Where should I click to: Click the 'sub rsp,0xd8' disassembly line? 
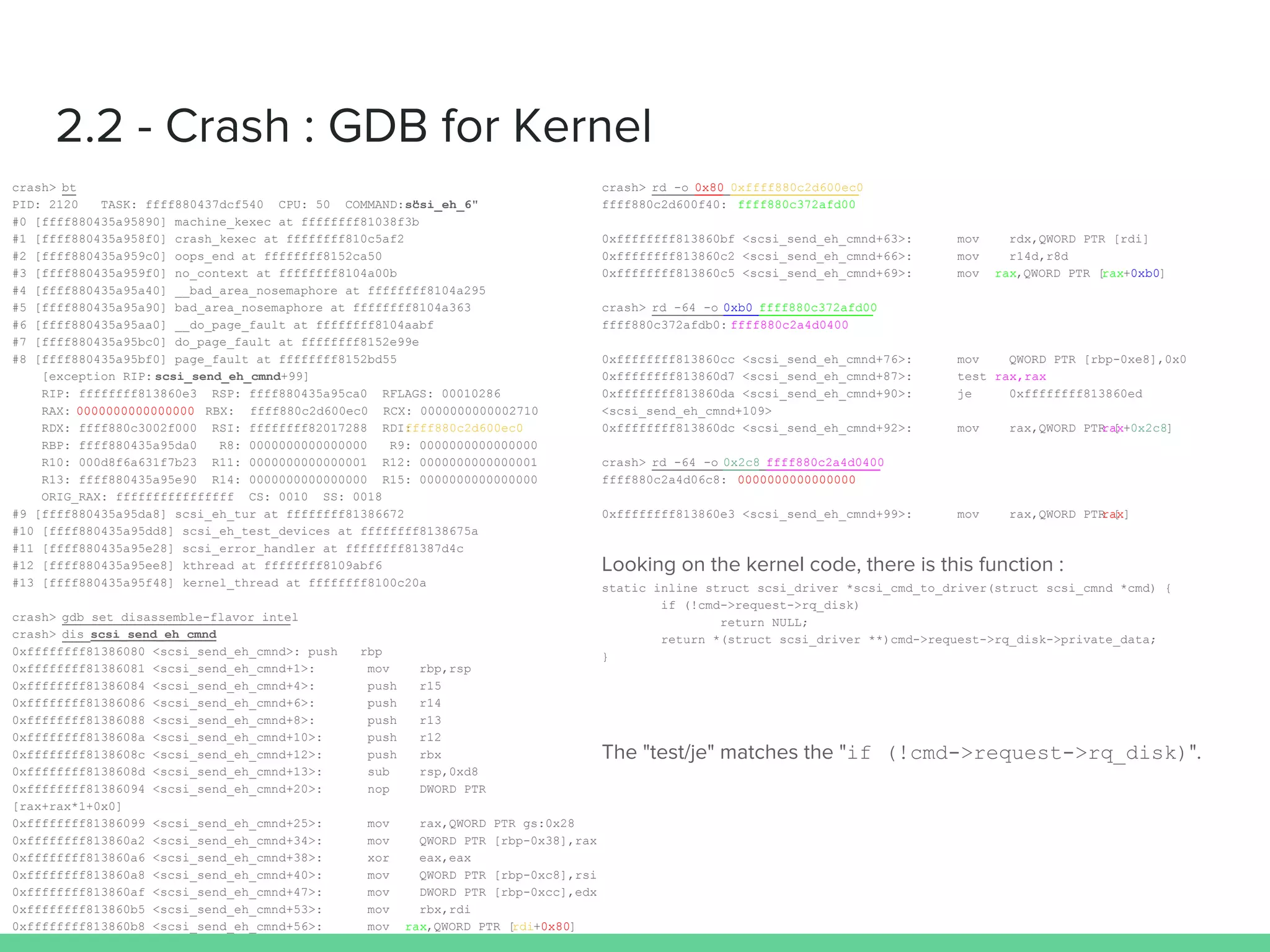point(246,772)
